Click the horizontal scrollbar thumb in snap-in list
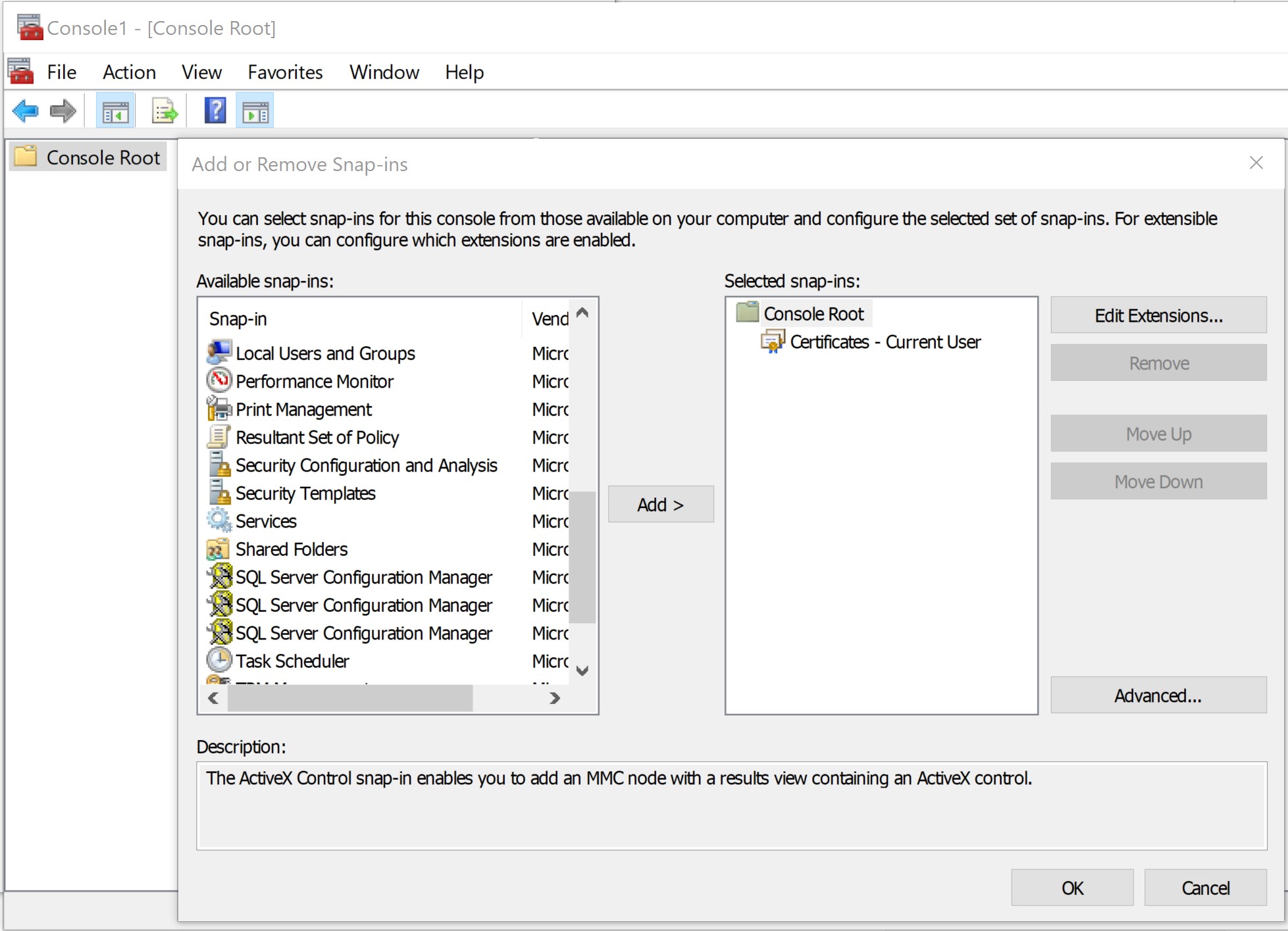 click(350, 697)
